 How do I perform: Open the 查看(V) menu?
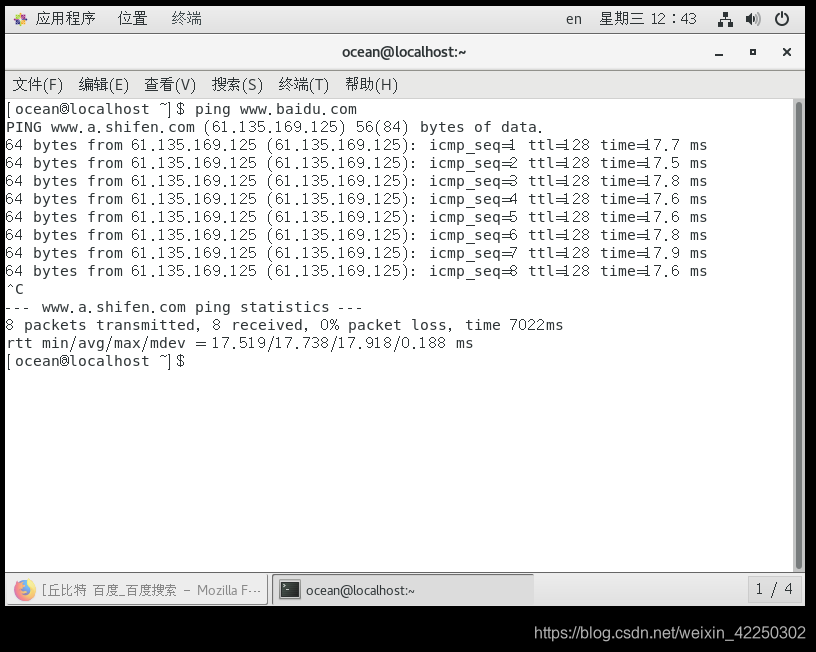point(170,84)
